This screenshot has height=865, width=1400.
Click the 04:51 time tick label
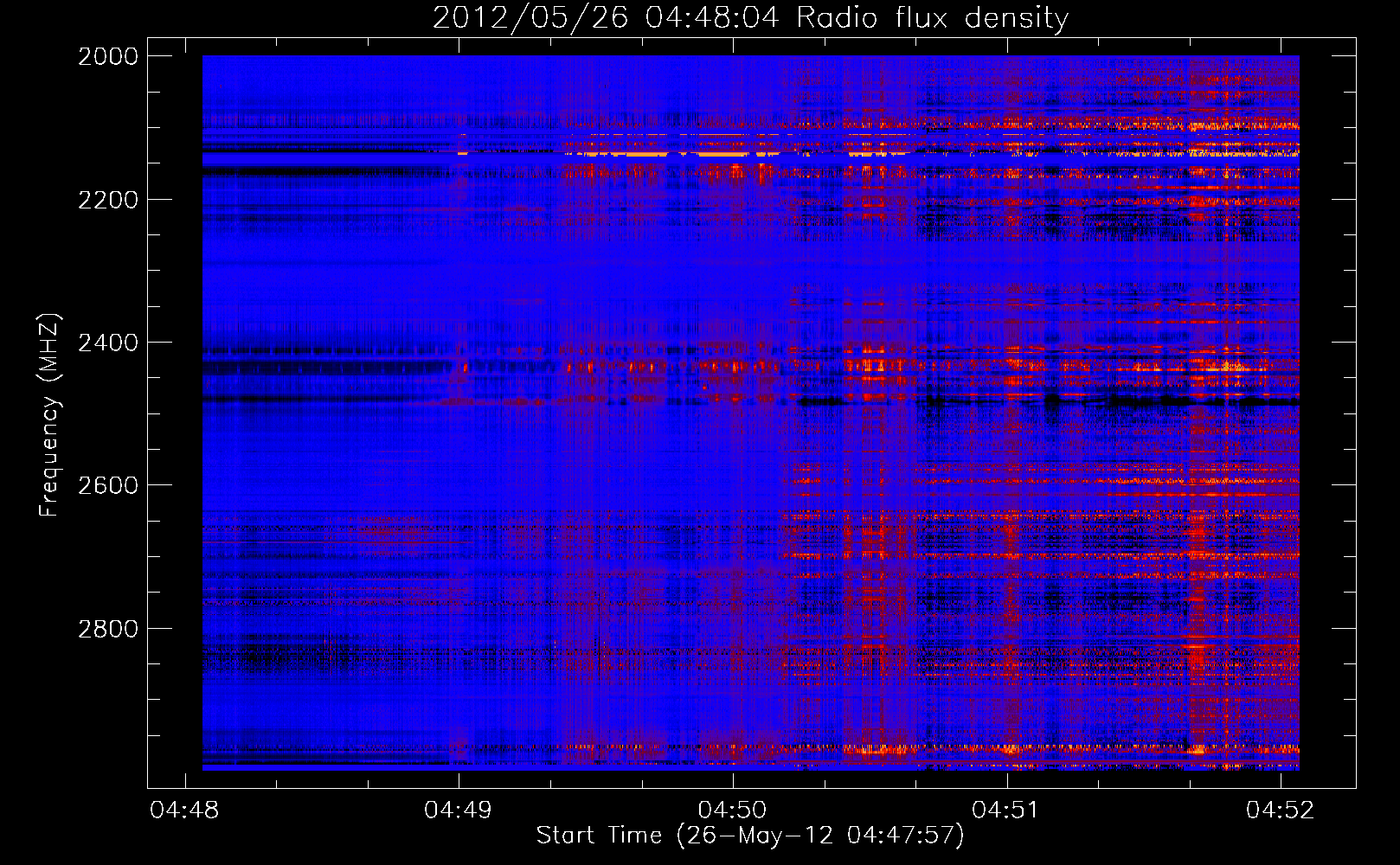pos(1006,810)
